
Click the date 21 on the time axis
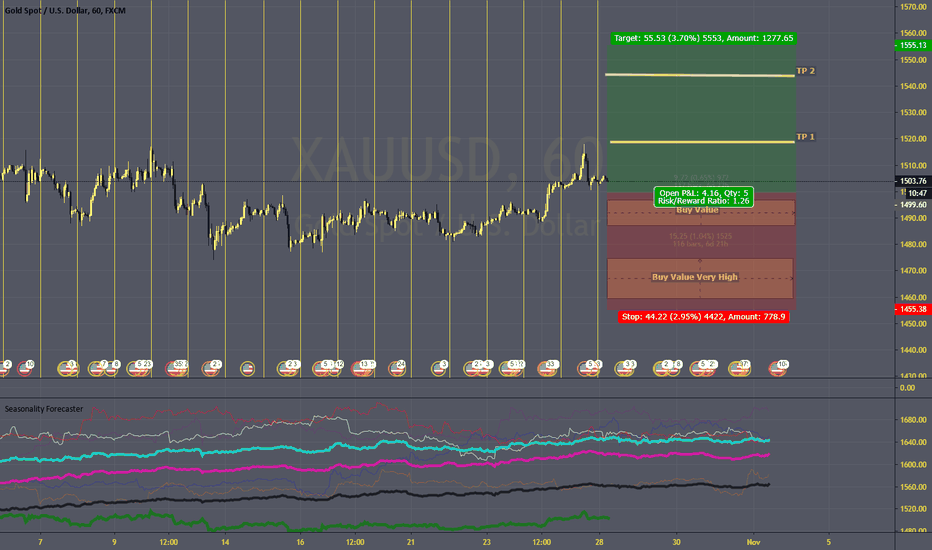(x=411, y=542)
